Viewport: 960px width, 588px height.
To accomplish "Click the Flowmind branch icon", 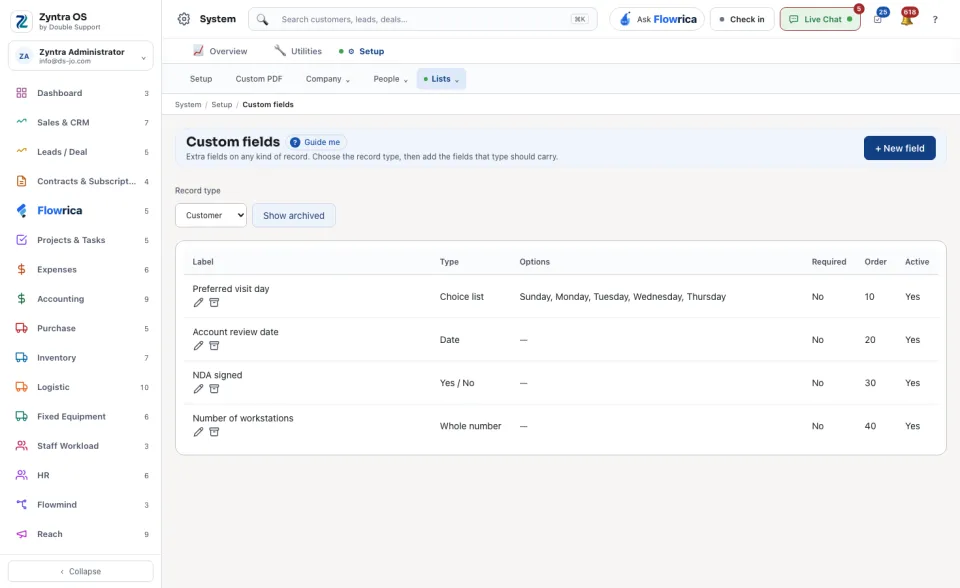I will click(x=21, y=504).
